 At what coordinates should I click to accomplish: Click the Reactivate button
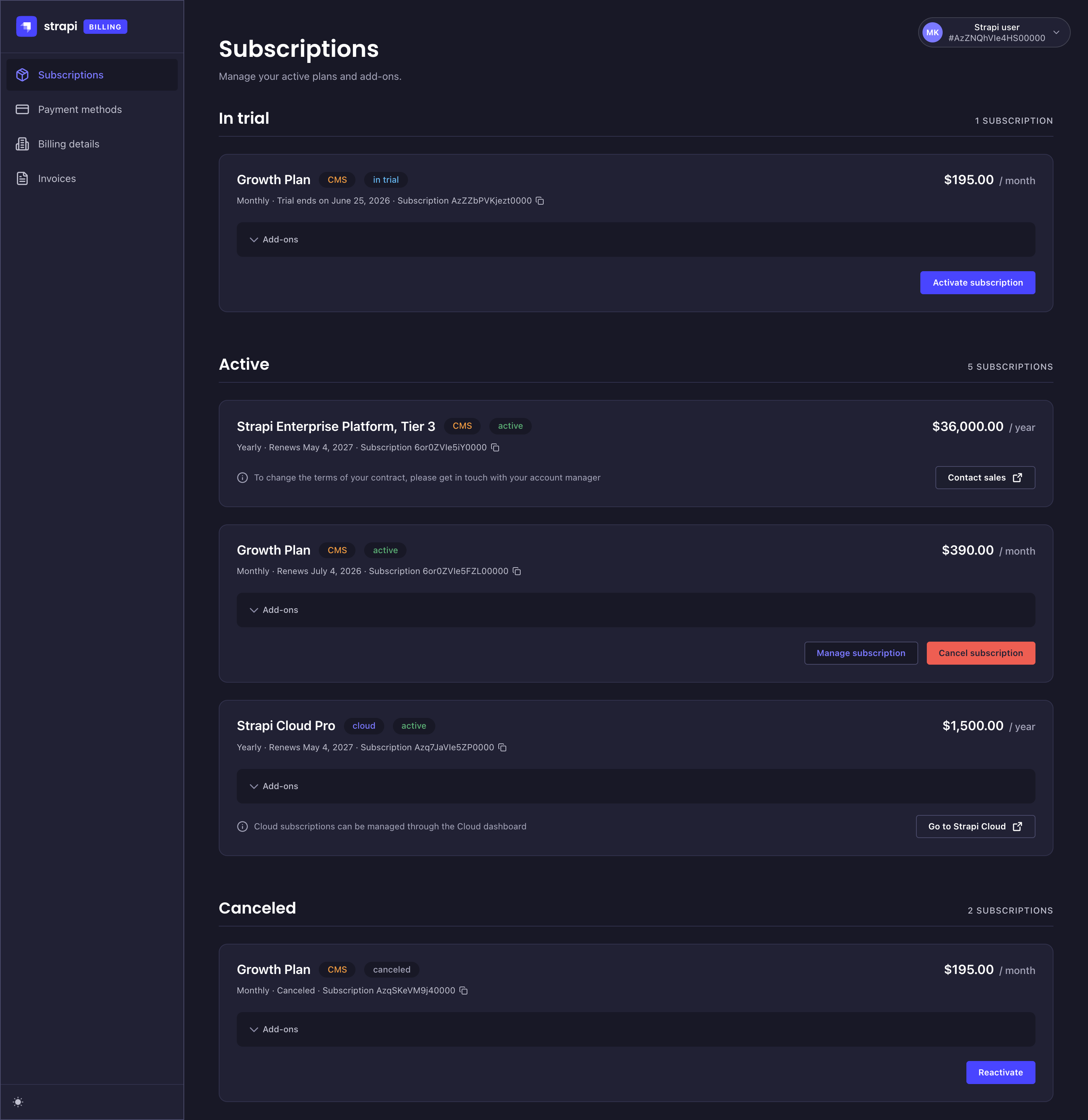tap(1001, 1073)
